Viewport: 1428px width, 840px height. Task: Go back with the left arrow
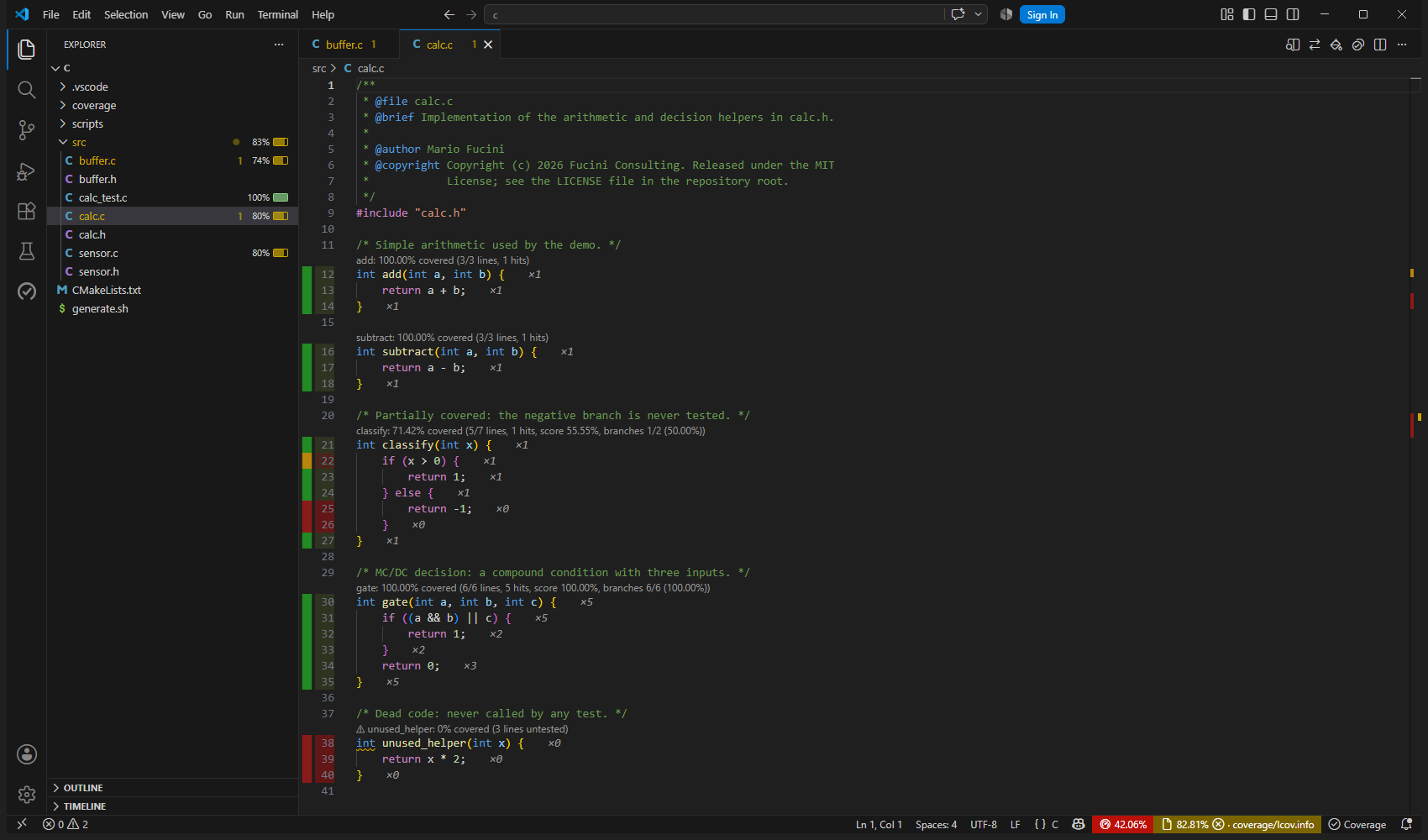pyautogui.click(x=449, y=14)
